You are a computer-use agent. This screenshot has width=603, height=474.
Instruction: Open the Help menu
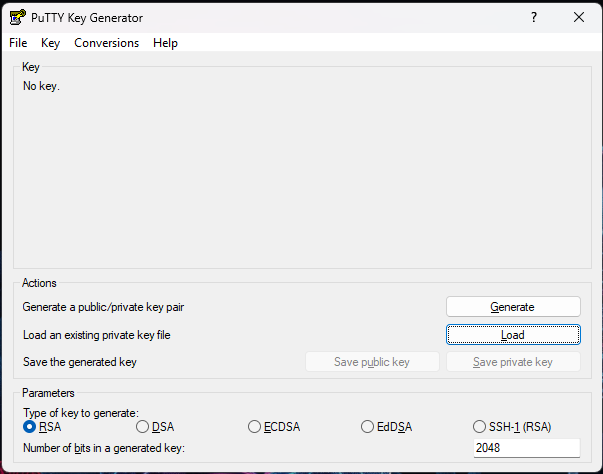165,43
